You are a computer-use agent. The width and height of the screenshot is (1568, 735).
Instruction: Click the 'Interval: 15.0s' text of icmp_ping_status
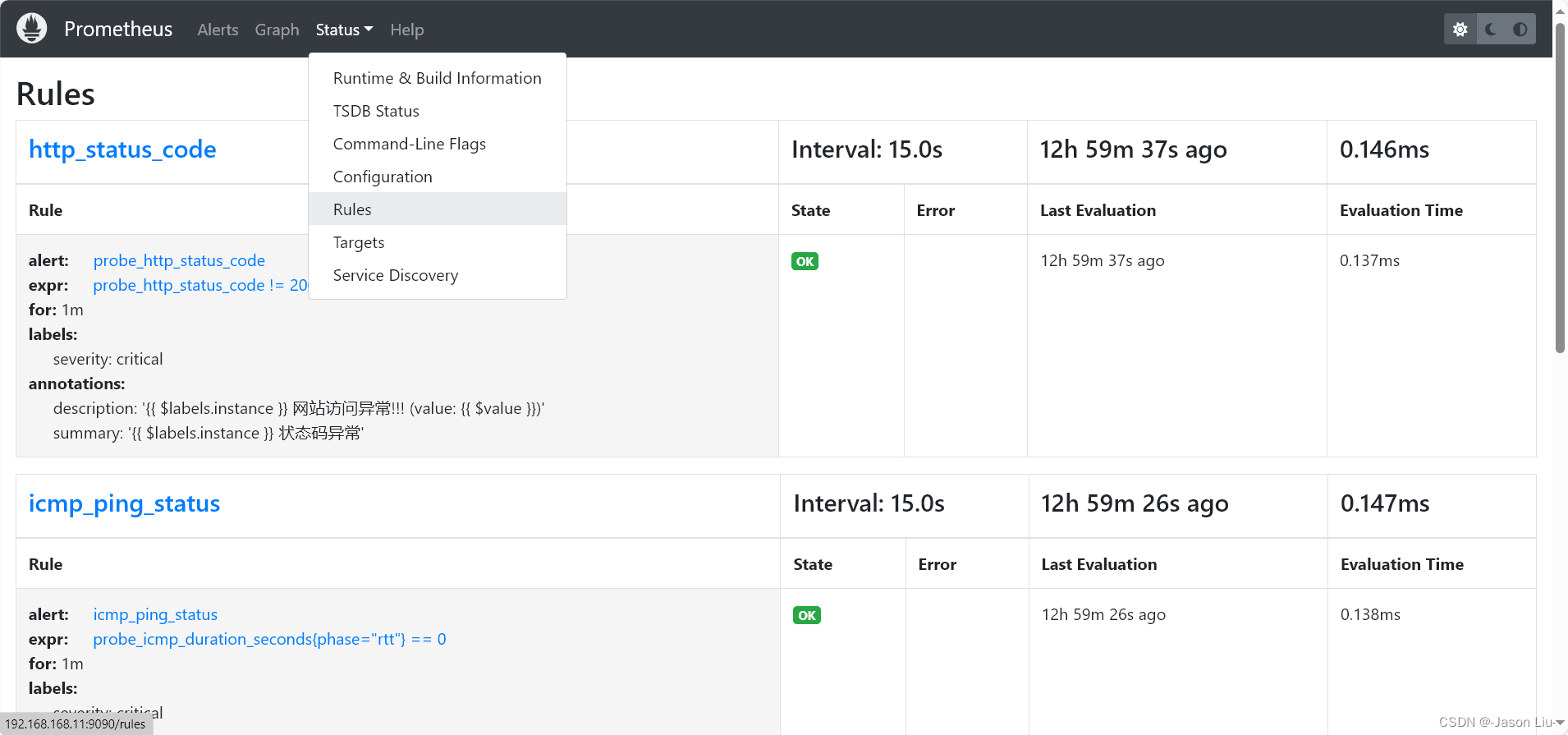click(869, 503)
